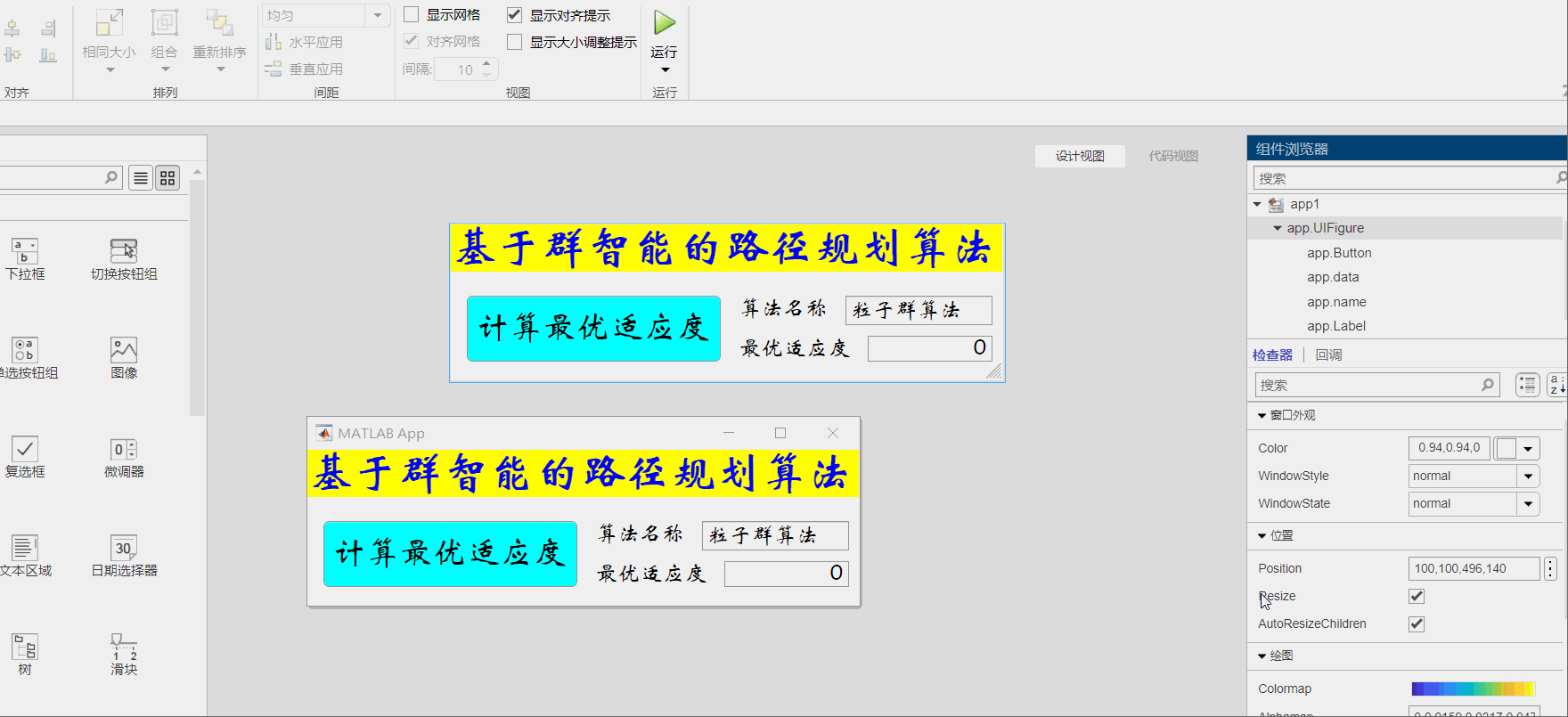This screenshot has height=717, width=1568.
Task: Click the component library scrollbar
Action: 197,297
